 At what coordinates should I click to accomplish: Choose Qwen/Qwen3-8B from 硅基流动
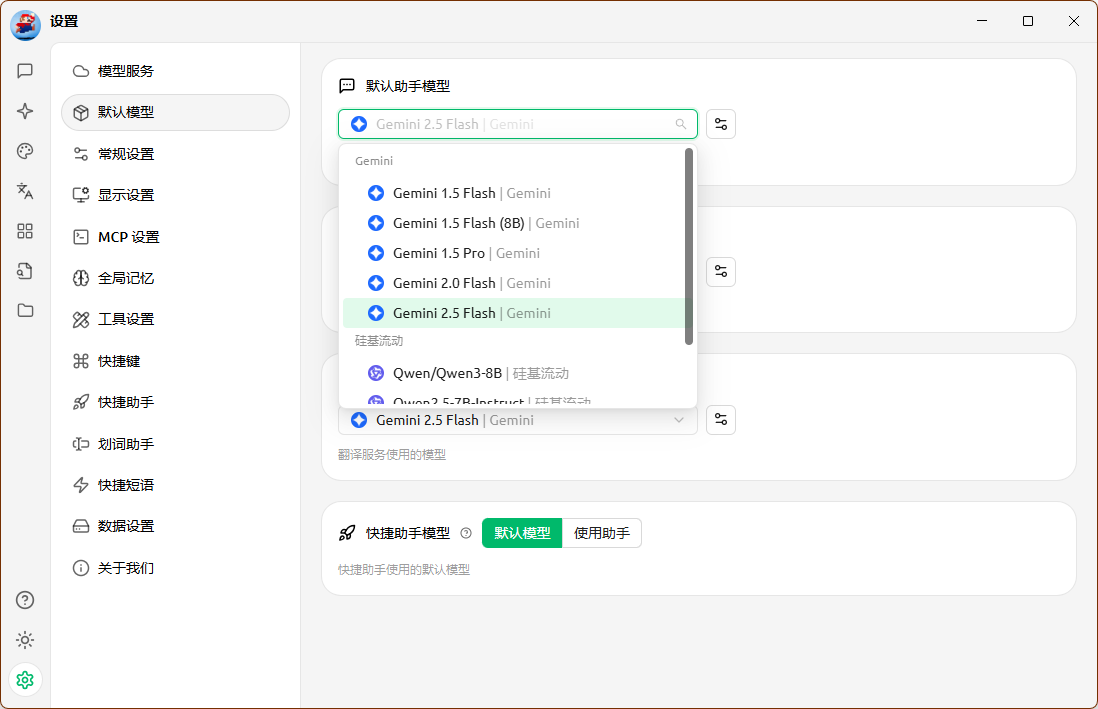pos(514,373)
